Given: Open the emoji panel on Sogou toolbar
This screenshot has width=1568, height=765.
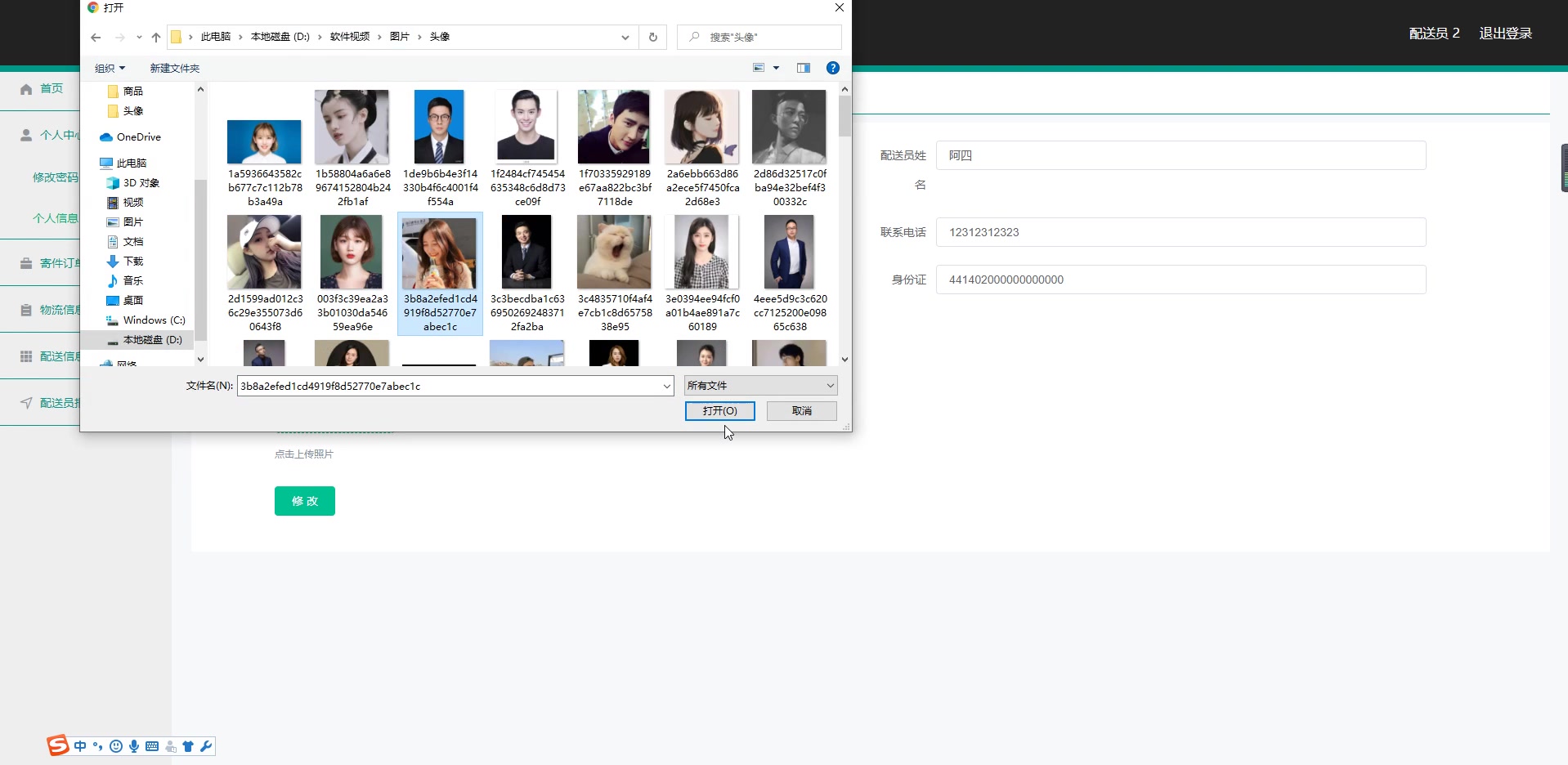Looking at the screenshot, I should click(115, 746).
